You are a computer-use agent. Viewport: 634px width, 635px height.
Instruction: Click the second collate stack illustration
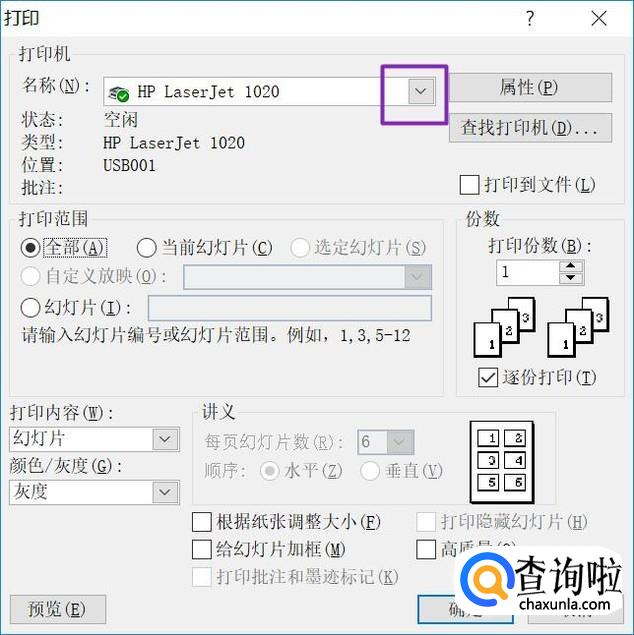tap(578, 327)
